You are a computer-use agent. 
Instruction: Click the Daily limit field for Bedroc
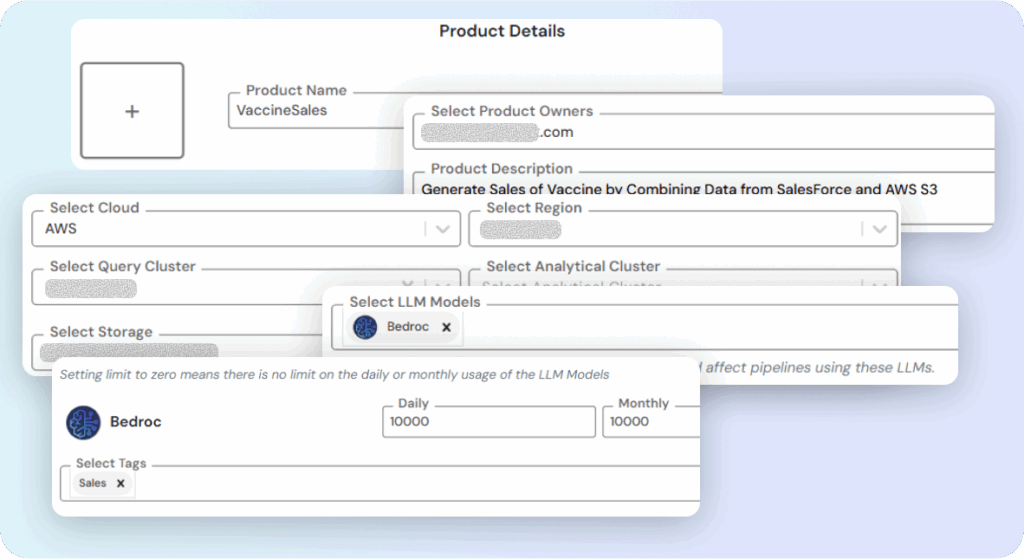[x=488, y=422]
